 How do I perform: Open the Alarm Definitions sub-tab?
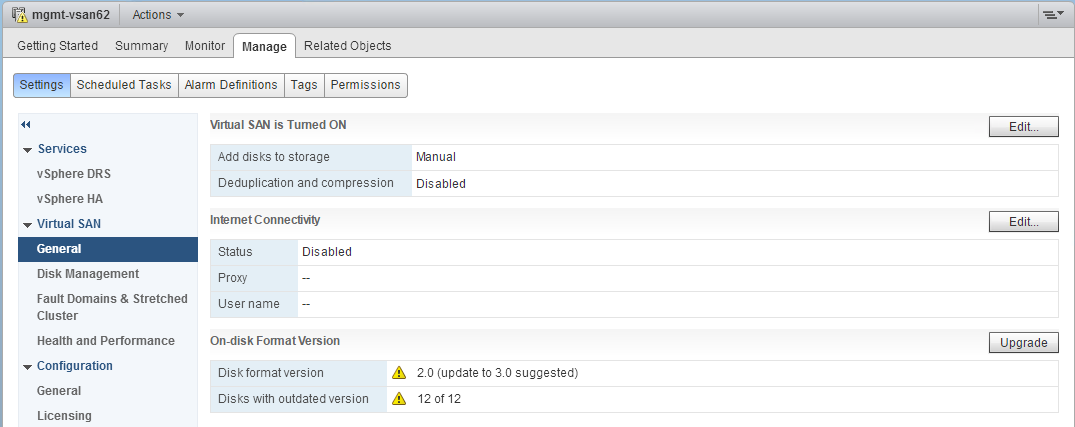231,85
